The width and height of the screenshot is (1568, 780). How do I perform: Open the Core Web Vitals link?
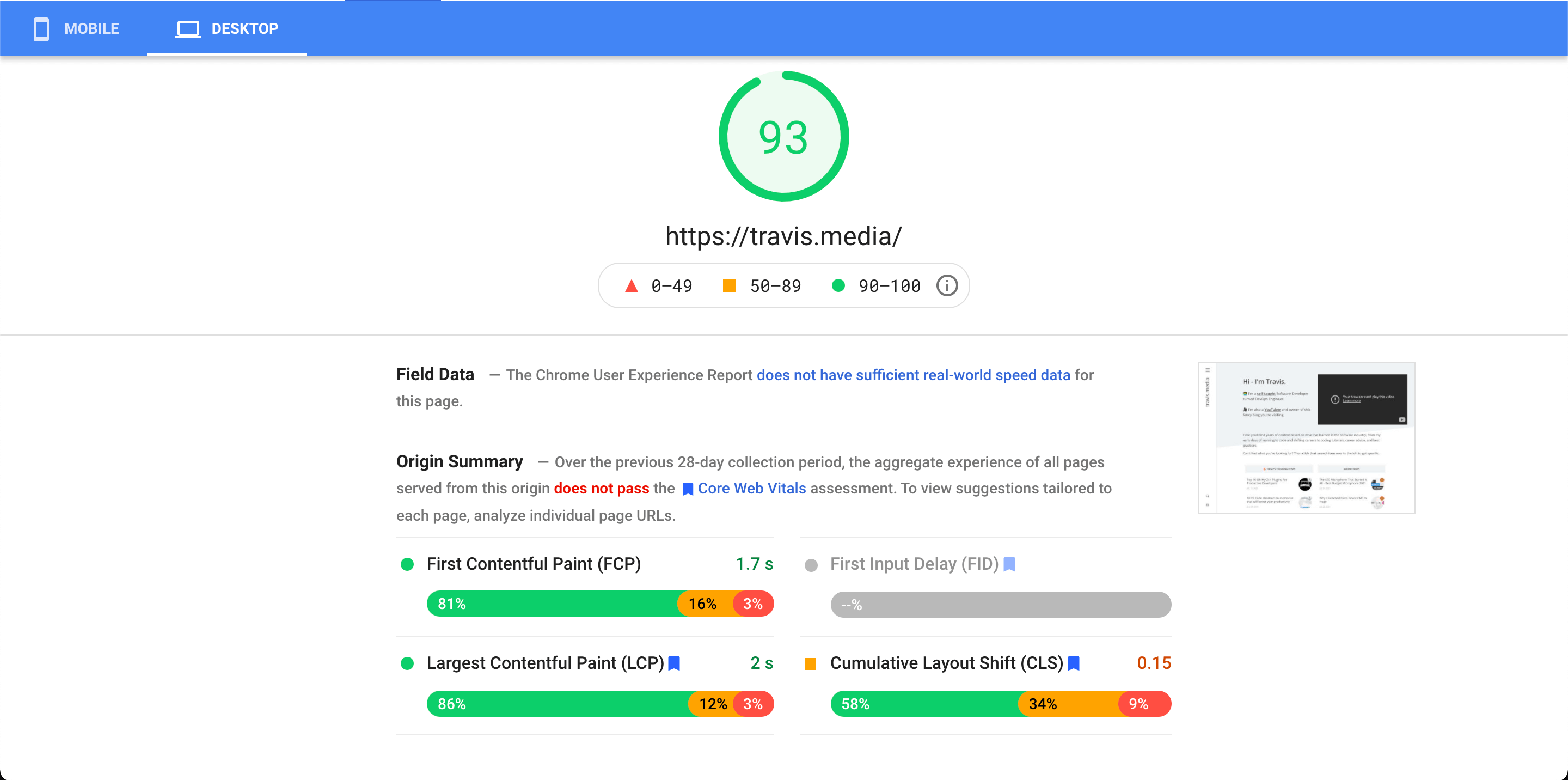coord(752,489)
